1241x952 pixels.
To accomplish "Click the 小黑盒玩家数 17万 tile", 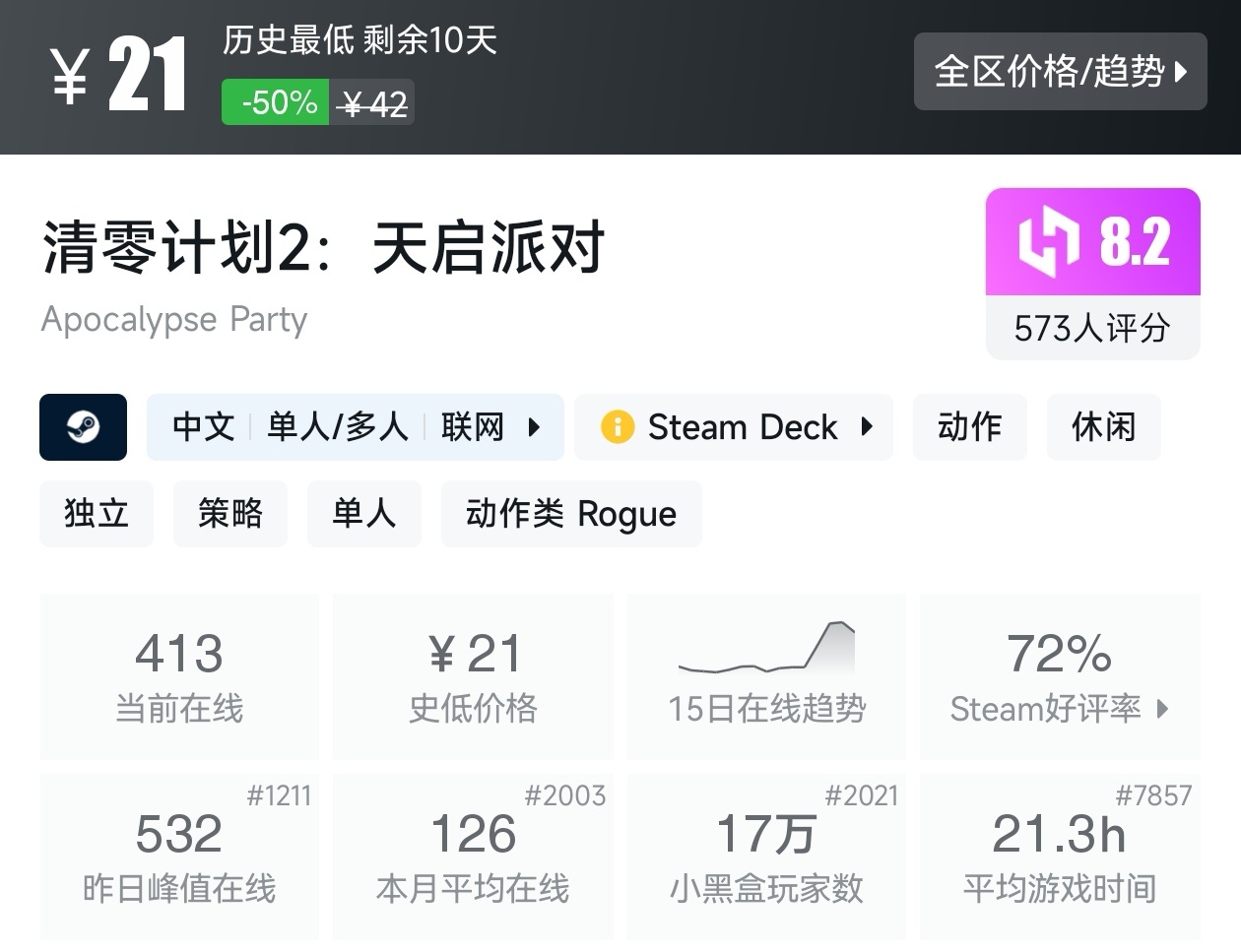I will (766, 857).
